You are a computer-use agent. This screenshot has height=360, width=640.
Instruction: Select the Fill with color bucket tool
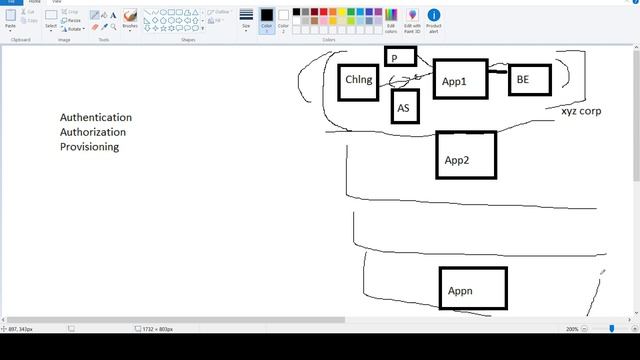(104, 16)
